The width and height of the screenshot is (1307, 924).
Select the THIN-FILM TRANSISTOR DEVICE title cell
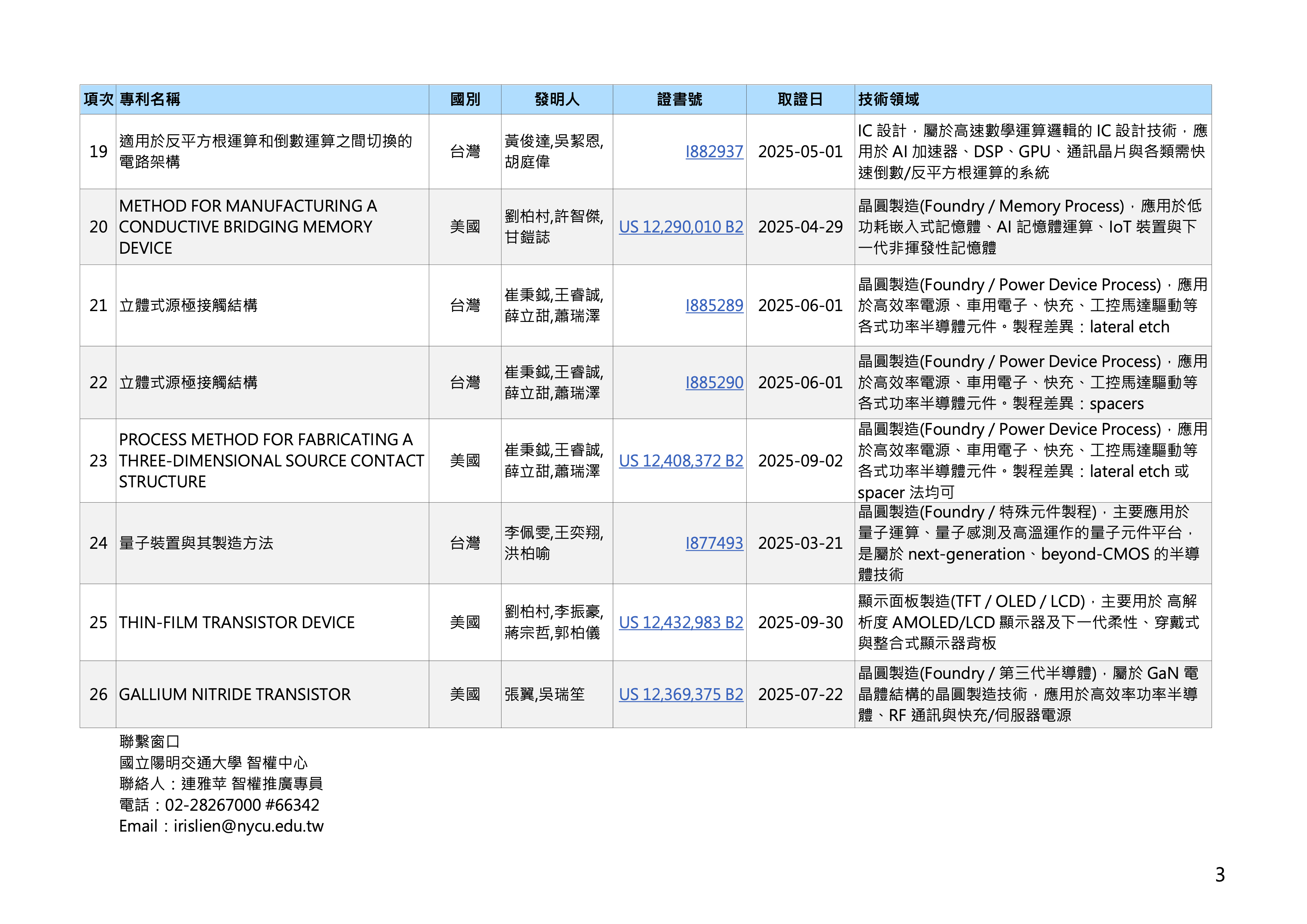[x=237, y=622]
